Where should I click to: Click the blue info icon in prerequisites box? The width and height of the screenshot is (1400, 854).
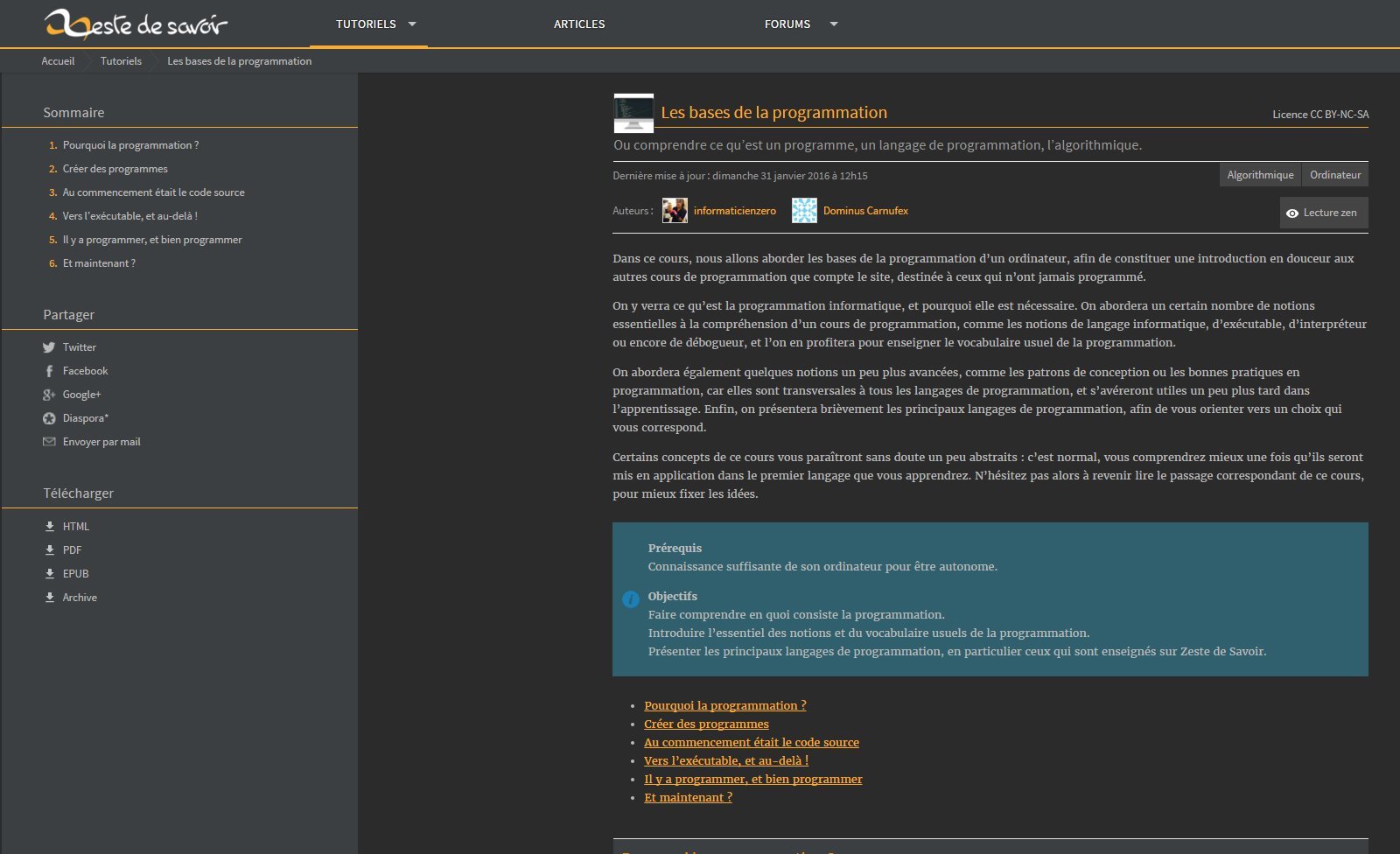tap(630, 599)
